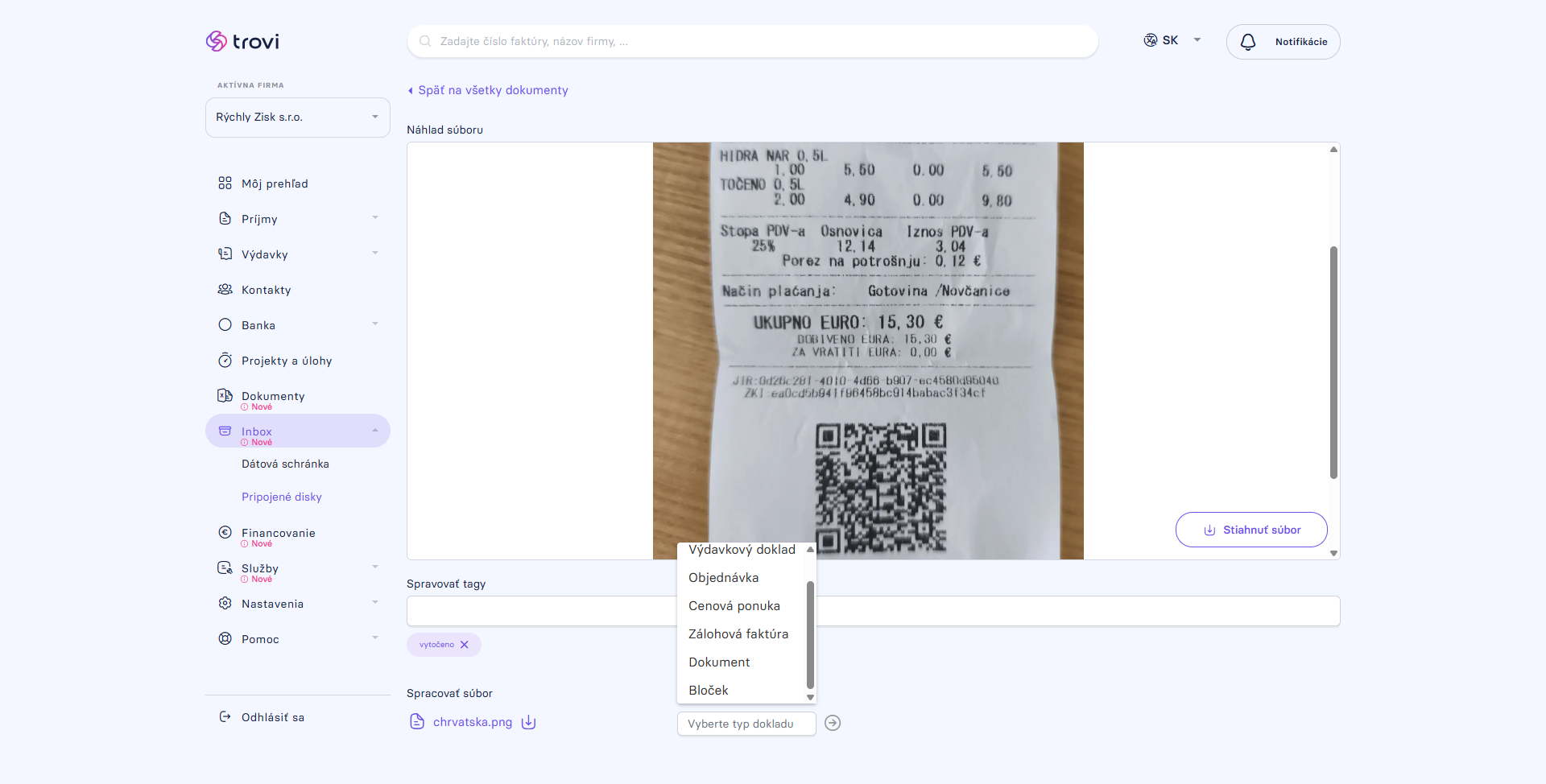Download chrvatska.png via download icon
The image size is (1546, 784).
pos(529,722)
